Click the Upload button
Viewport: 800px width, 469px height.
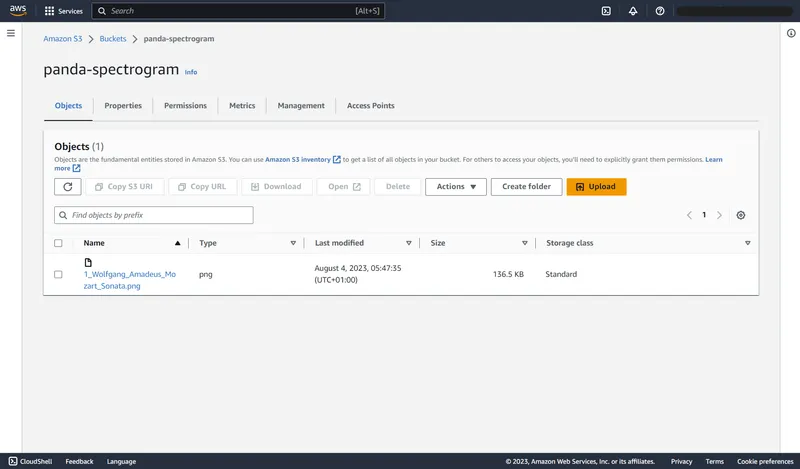(x=596, y=187)
